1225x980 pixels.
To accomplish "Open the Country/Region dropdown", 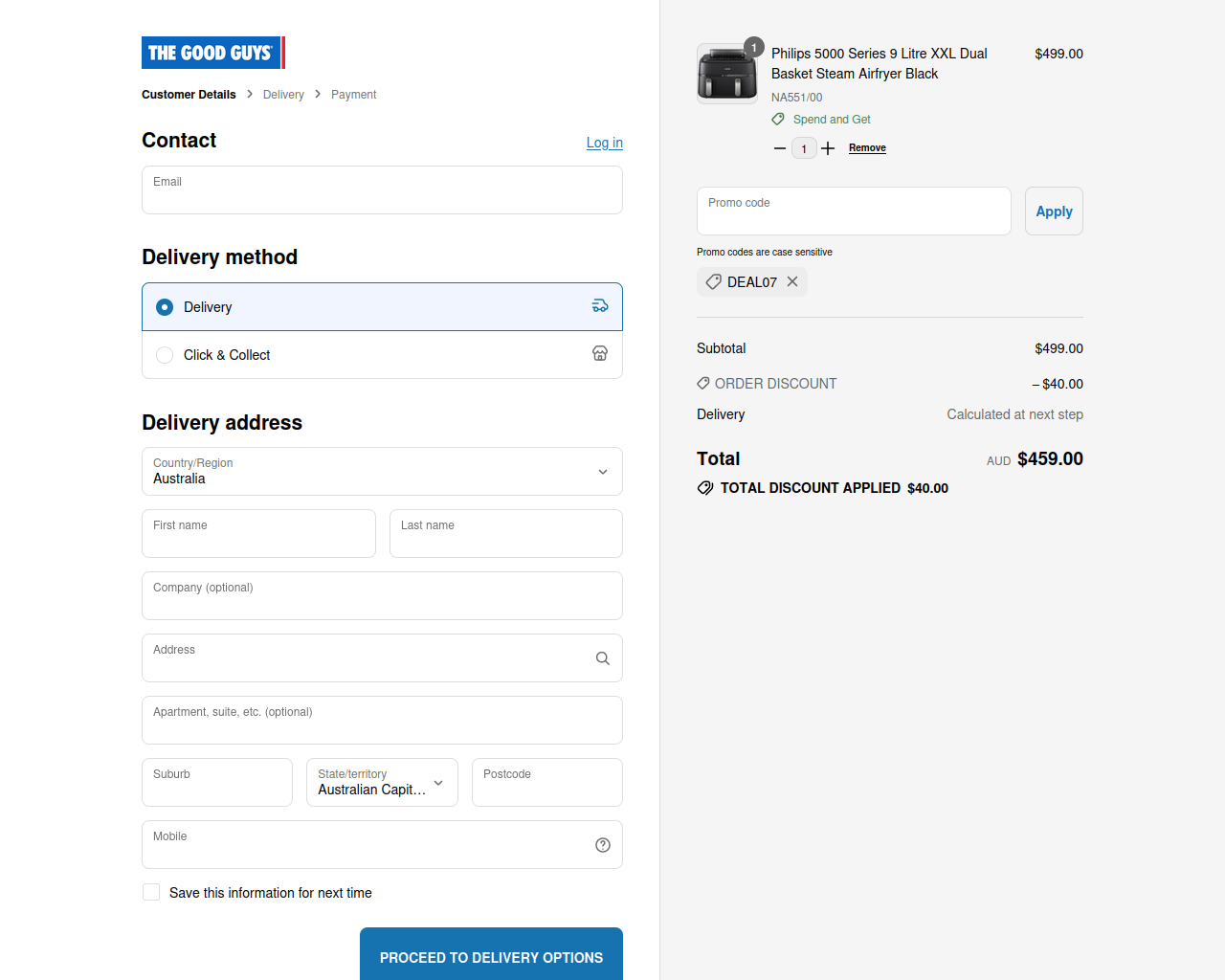I will 382,472.
